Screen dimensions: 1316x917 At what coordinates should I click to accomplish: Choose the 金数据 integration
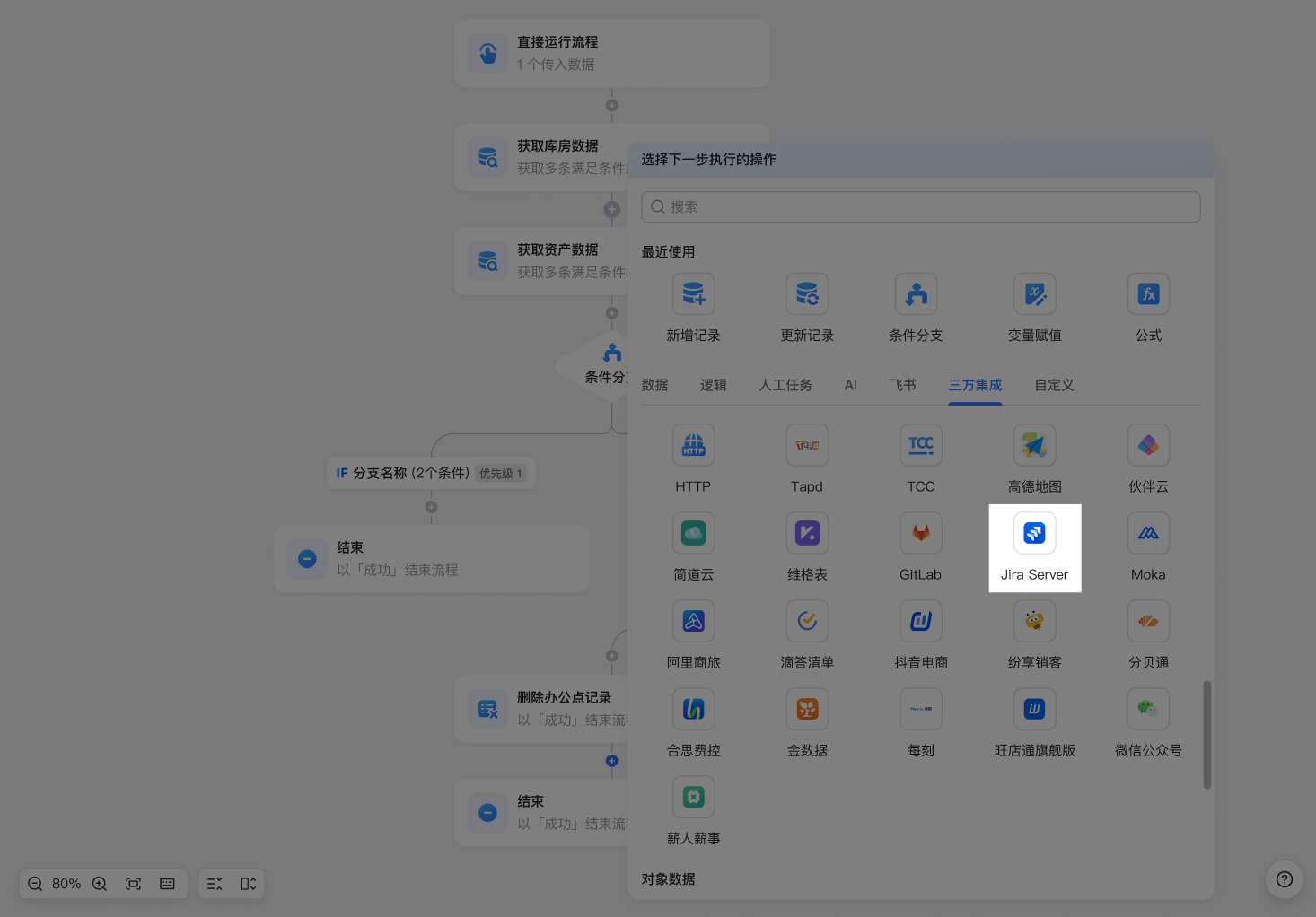[807, 723]
